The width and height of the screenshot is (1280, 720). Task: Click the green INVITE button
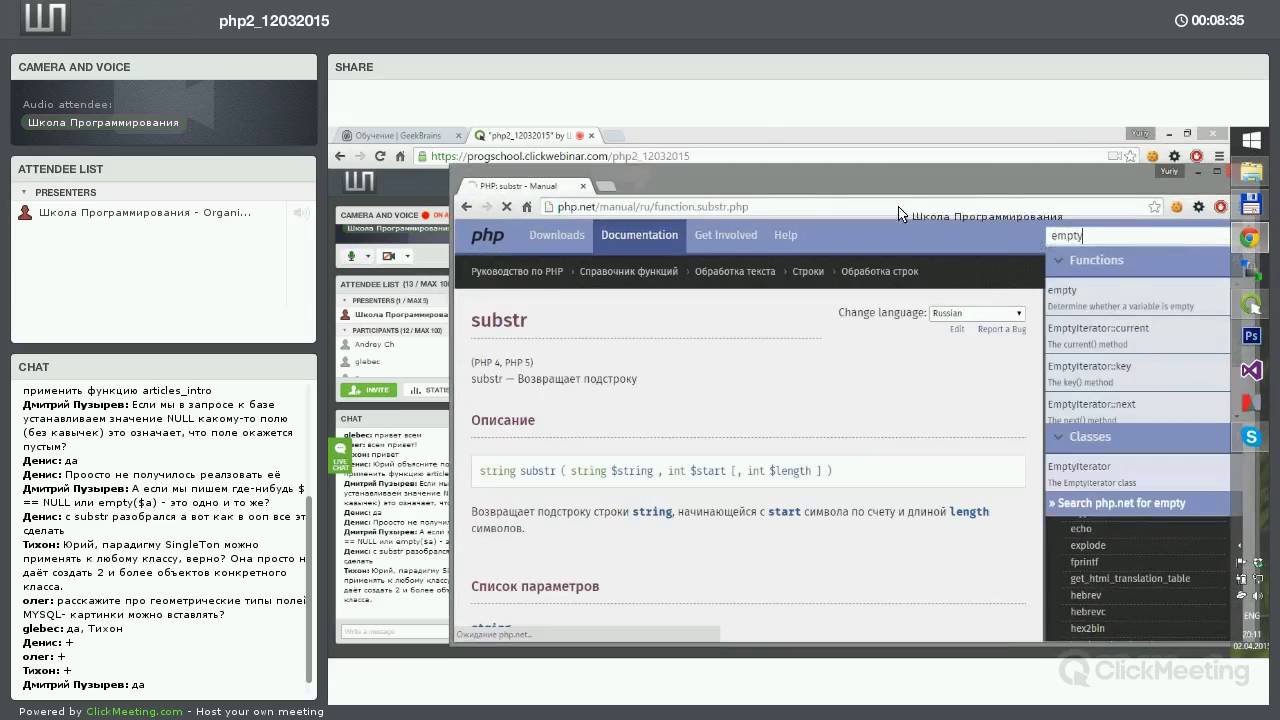(369, 390)
